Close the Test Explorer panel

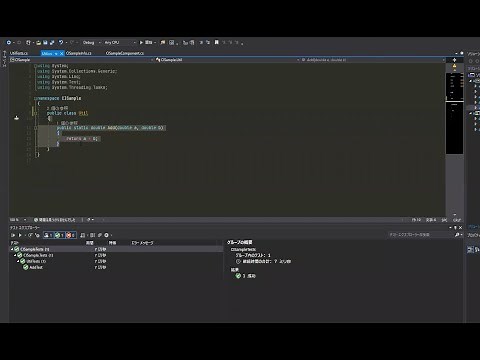click(460, 228)
